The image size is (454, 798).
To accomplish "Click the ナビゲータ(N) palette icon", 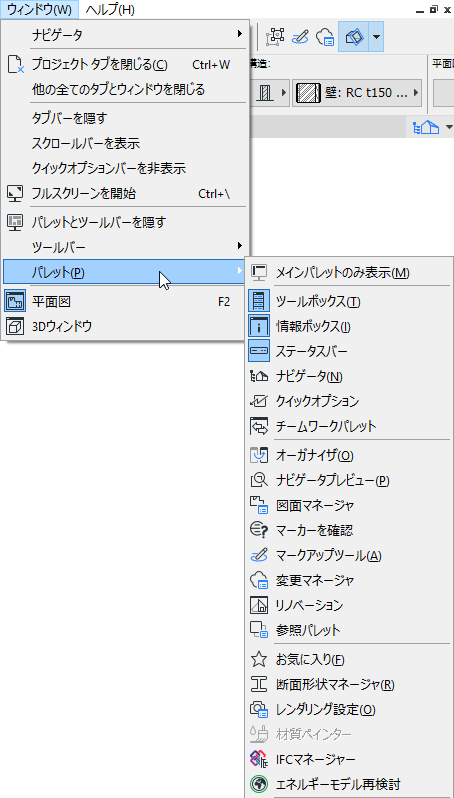I will [x=259, y=376].
